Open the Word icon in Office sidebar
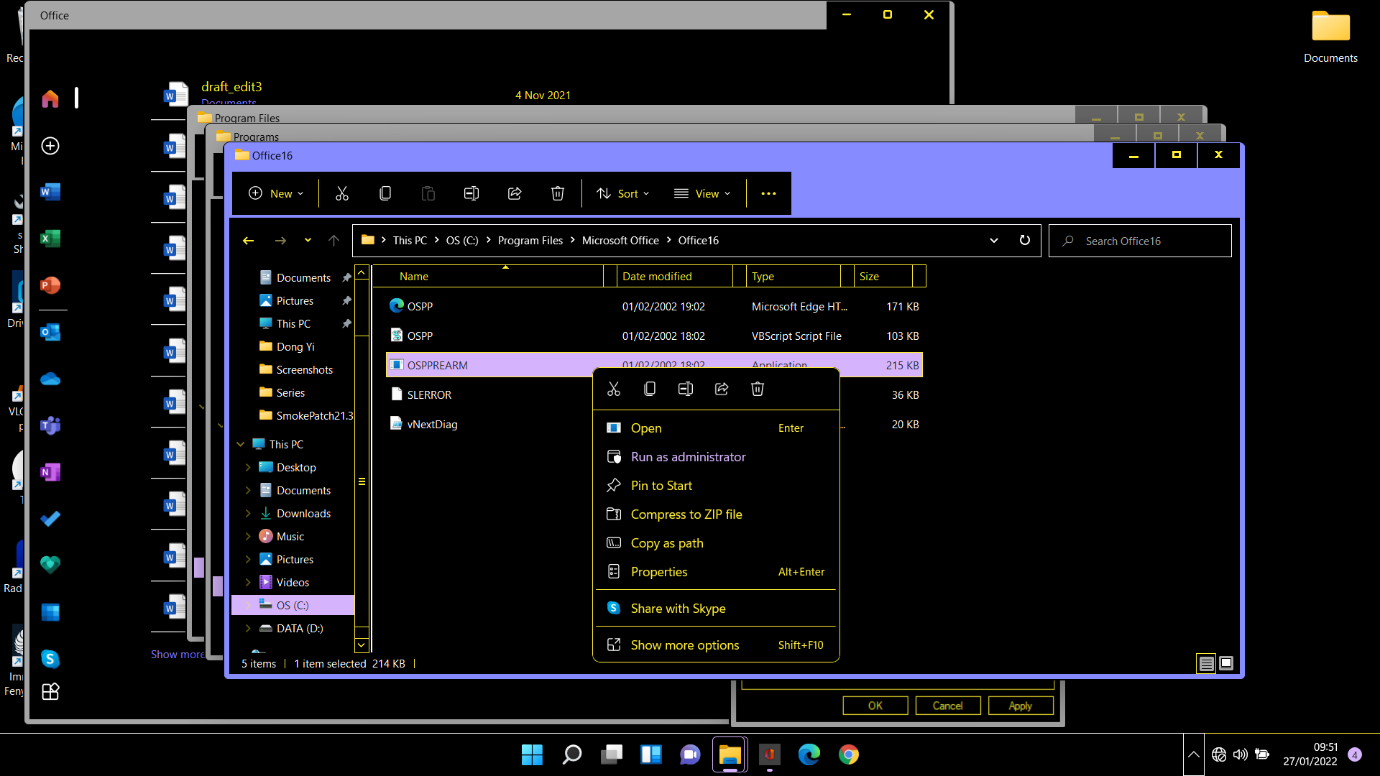This screenshot has height=776, width=1380. click(x=50, y=192)
